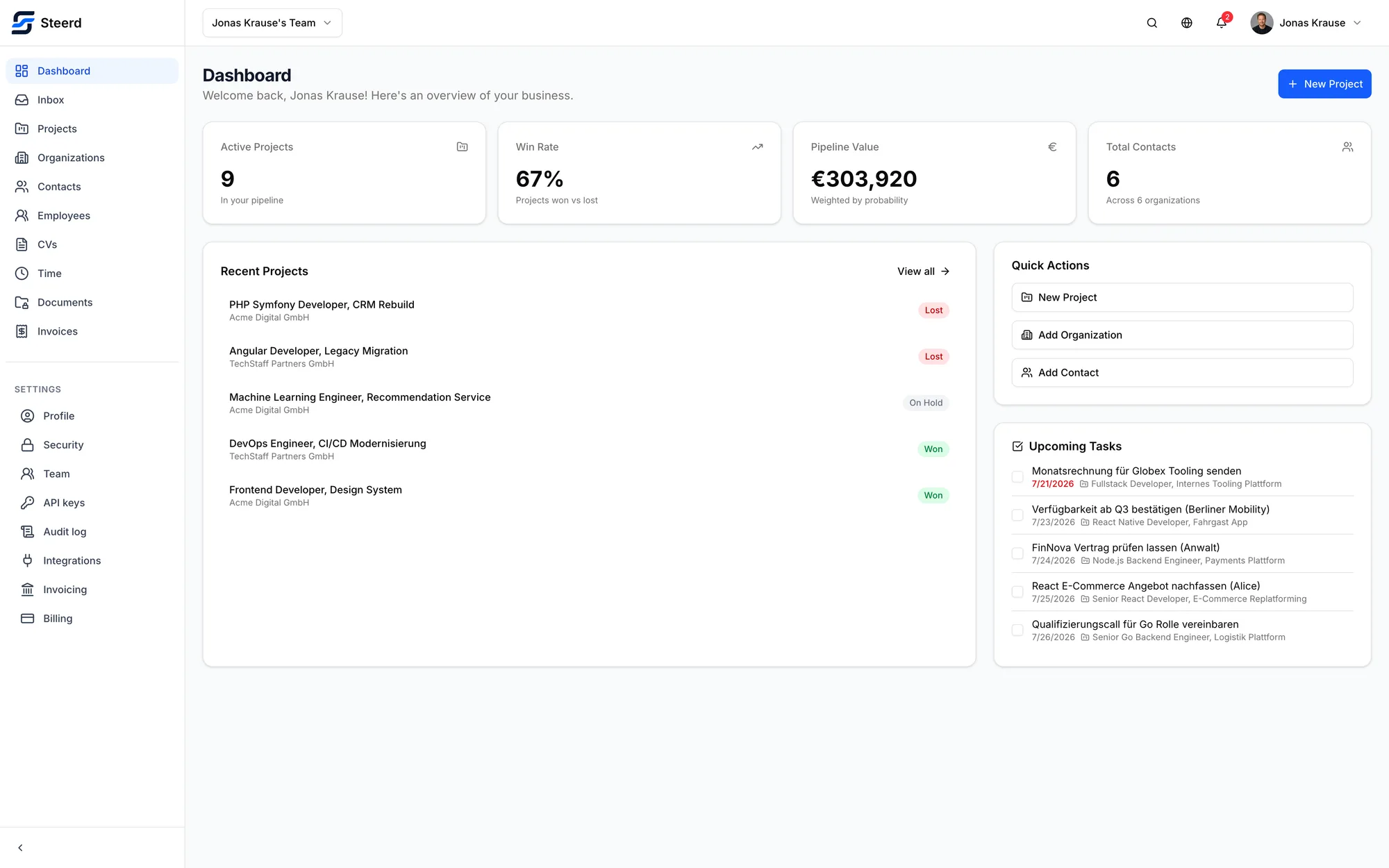The image size is (1389, 868).
Task: Click the Documents folder-lock icon
Action: tap(22, 302)
